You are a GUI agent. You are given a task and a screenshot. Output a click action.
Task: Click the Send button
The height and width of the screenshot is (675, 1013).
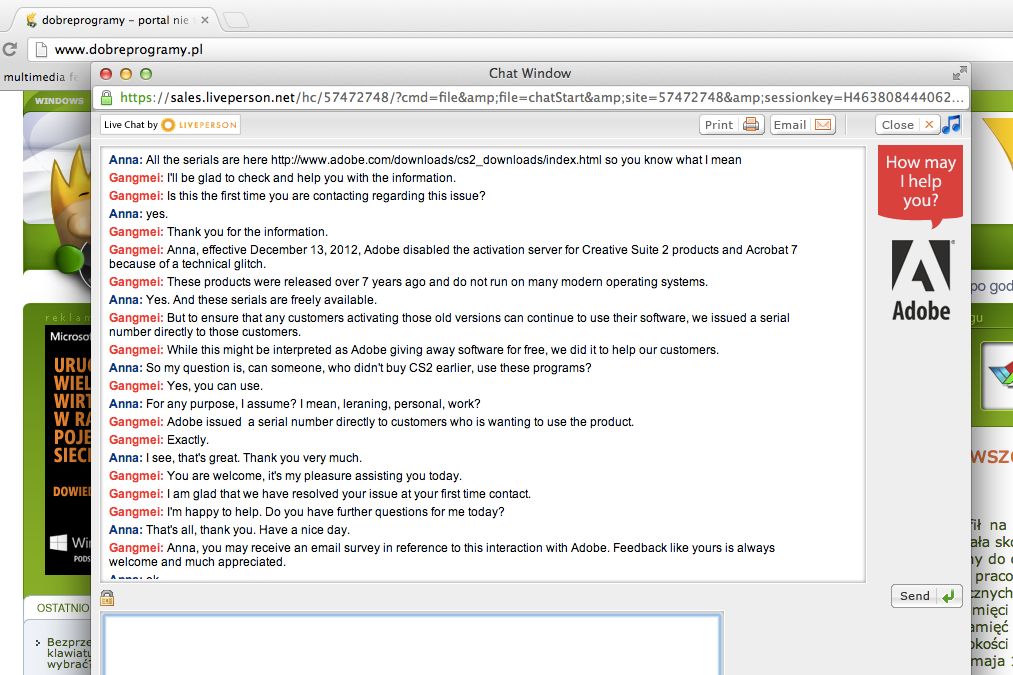click(x=926, y=596)
